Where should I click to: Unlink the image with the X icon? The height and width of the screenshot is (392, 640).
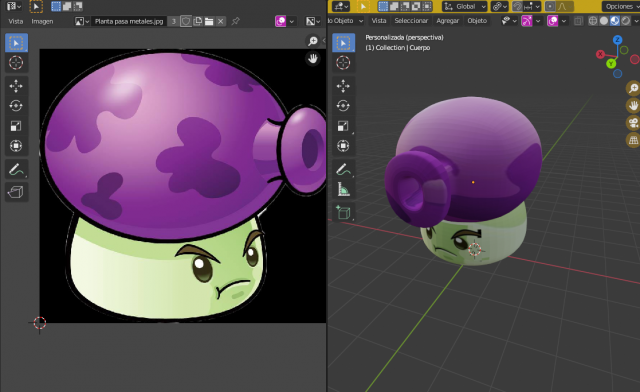coord(221,21)
